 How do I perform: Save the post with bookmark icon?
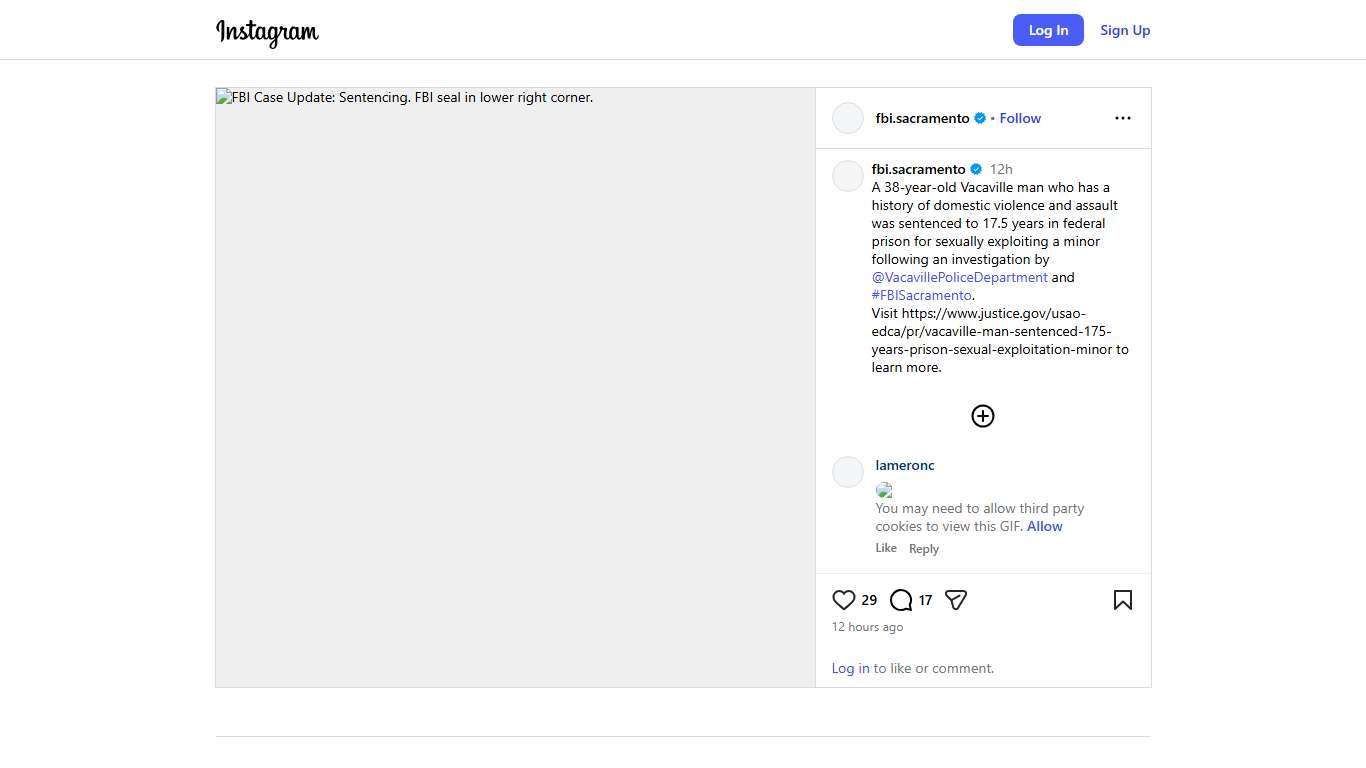tap(1122, 600)
